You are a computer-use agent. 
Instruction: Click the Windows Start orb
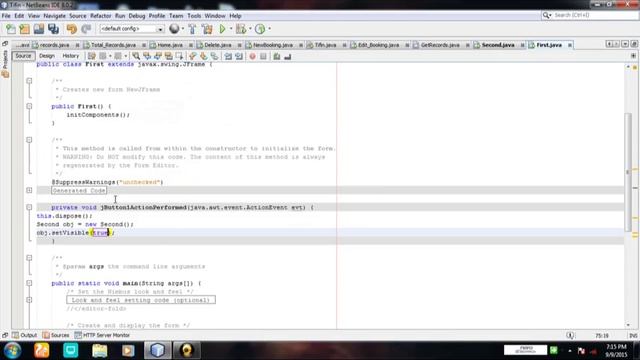point(13,350)
